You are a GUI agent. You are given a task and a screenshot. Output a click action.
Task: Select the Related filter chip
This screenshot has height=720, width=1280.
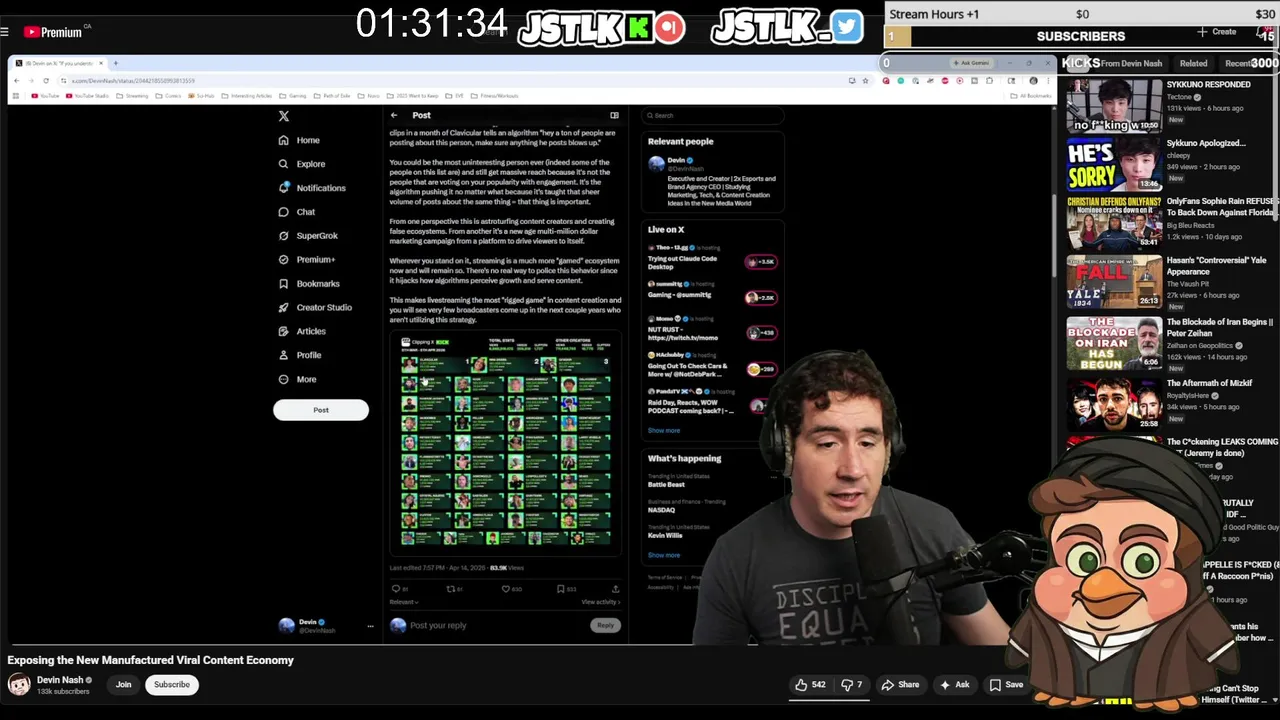click(x=1193, y=63)
